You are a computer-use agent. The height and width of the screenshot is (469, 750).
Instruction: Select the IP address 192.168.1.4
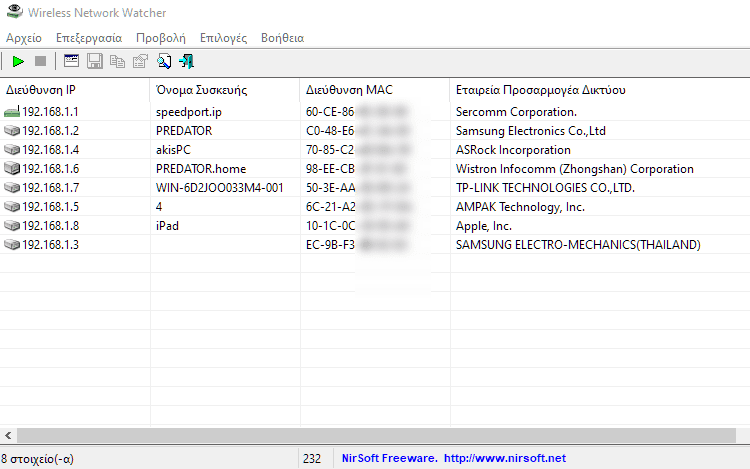[50, 150]
